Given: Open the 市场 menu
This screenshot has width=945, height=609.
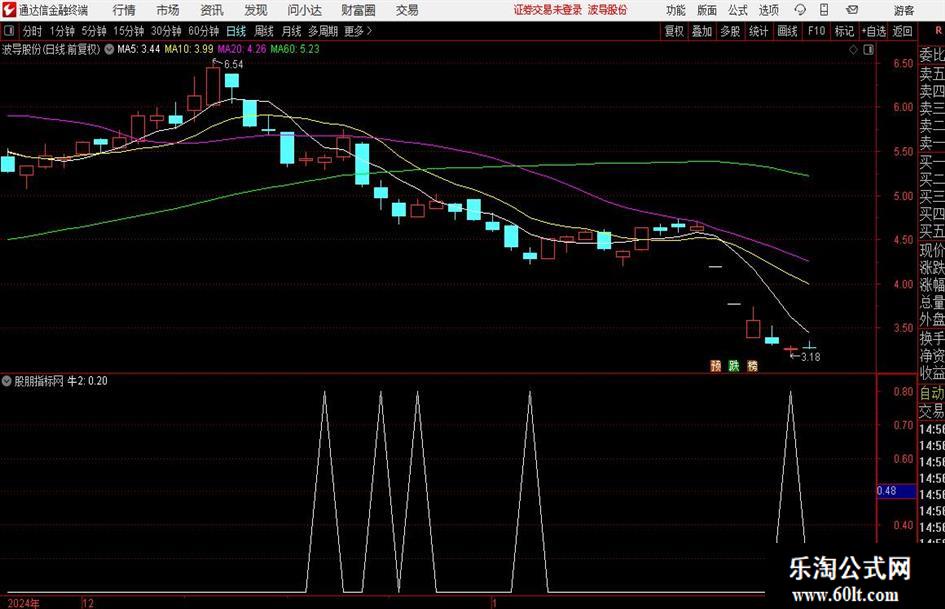Looking at the screenshot, I should pos(168,10).
